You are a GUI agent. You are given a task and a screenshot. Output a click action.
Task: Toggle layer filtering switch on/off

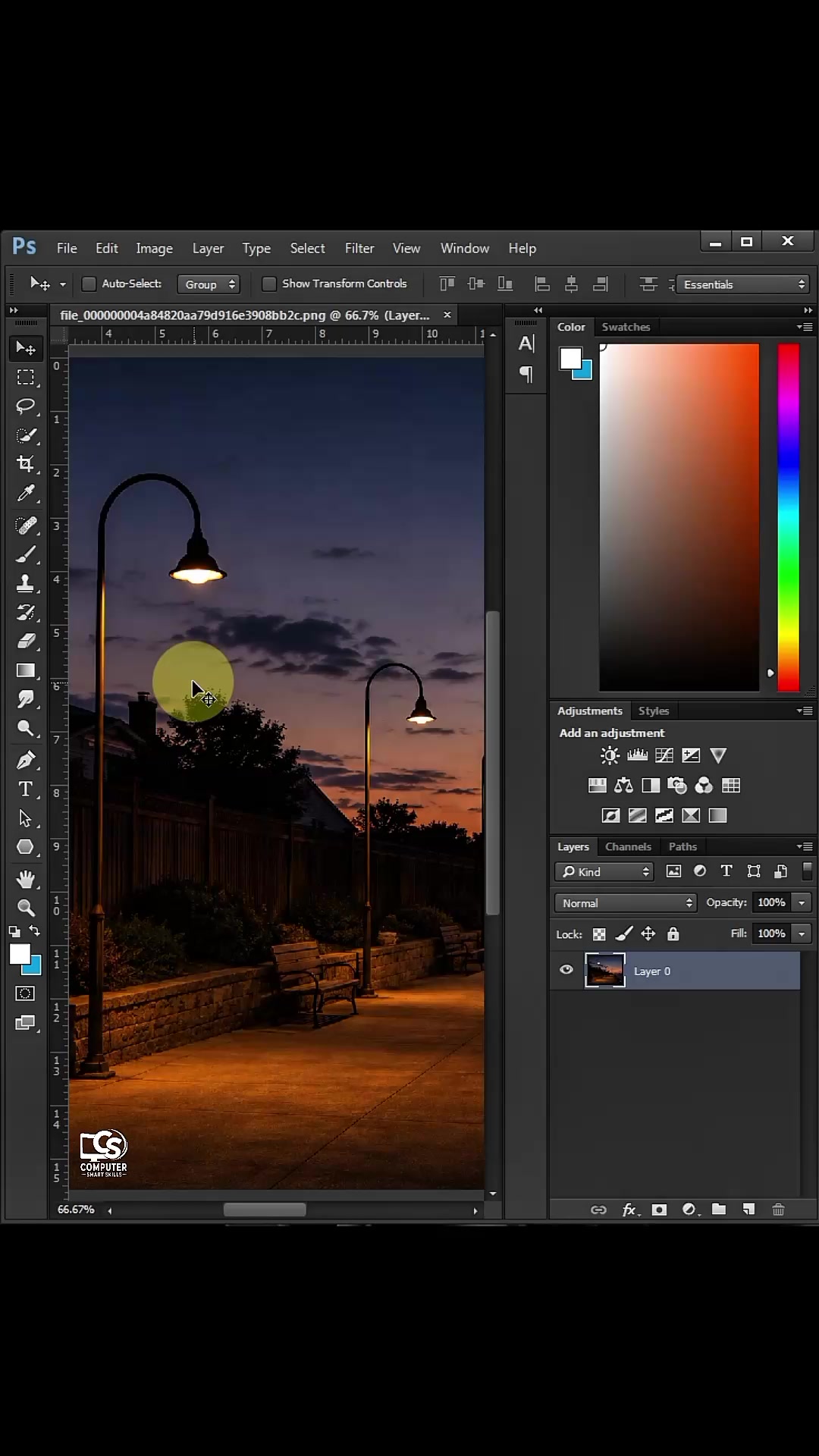[x=808, y=871]
